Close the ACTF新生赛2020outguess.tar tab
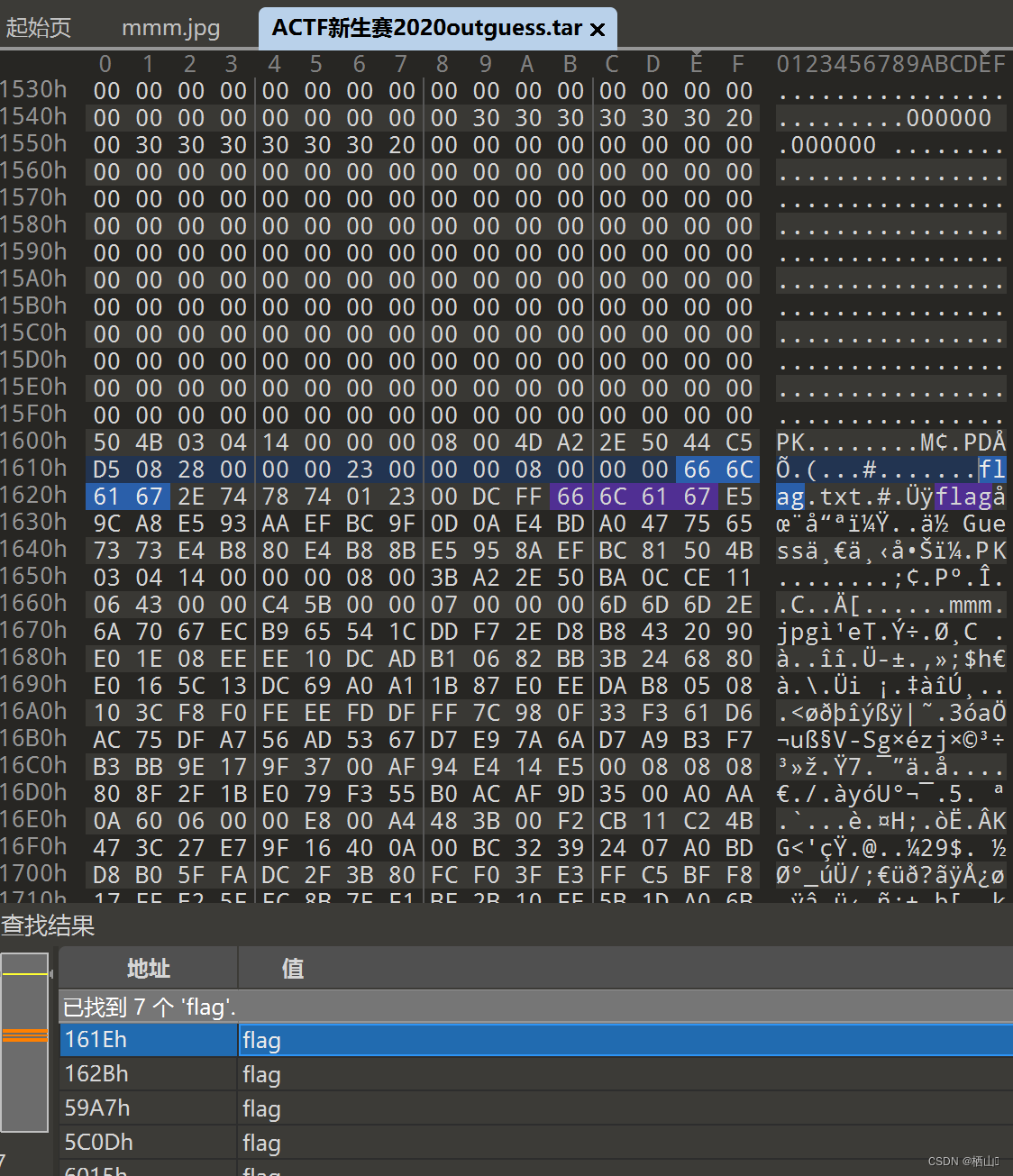The height and width of the screenshot is (1176, 1013). tap(598, 28)
